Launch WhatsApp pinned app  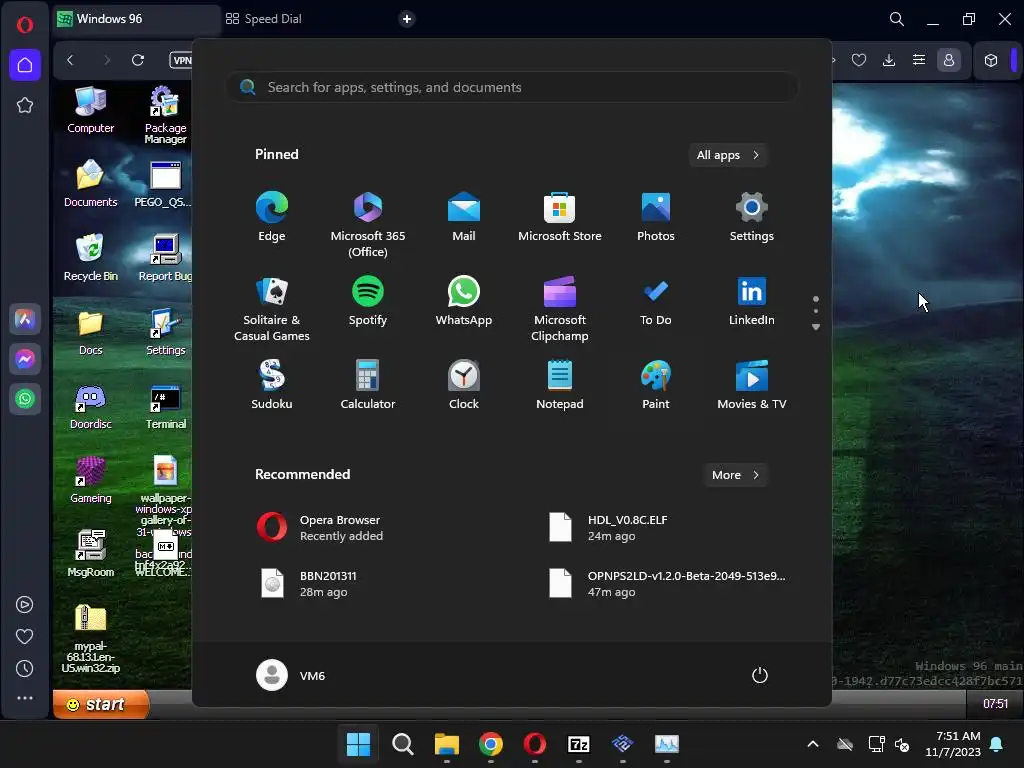tap(463, 301)
